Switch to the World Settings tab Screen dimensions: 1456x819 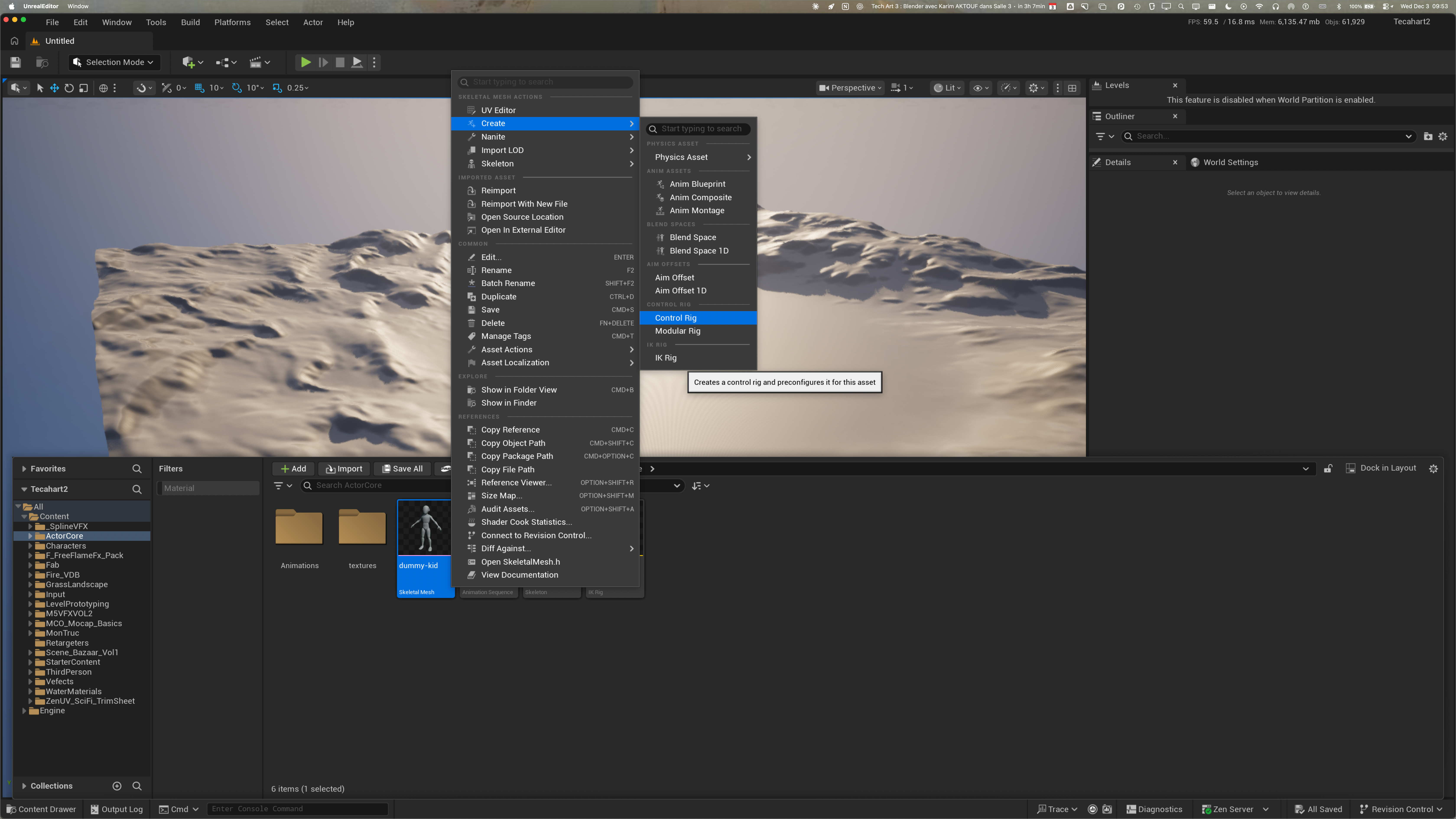[1225, 162]
